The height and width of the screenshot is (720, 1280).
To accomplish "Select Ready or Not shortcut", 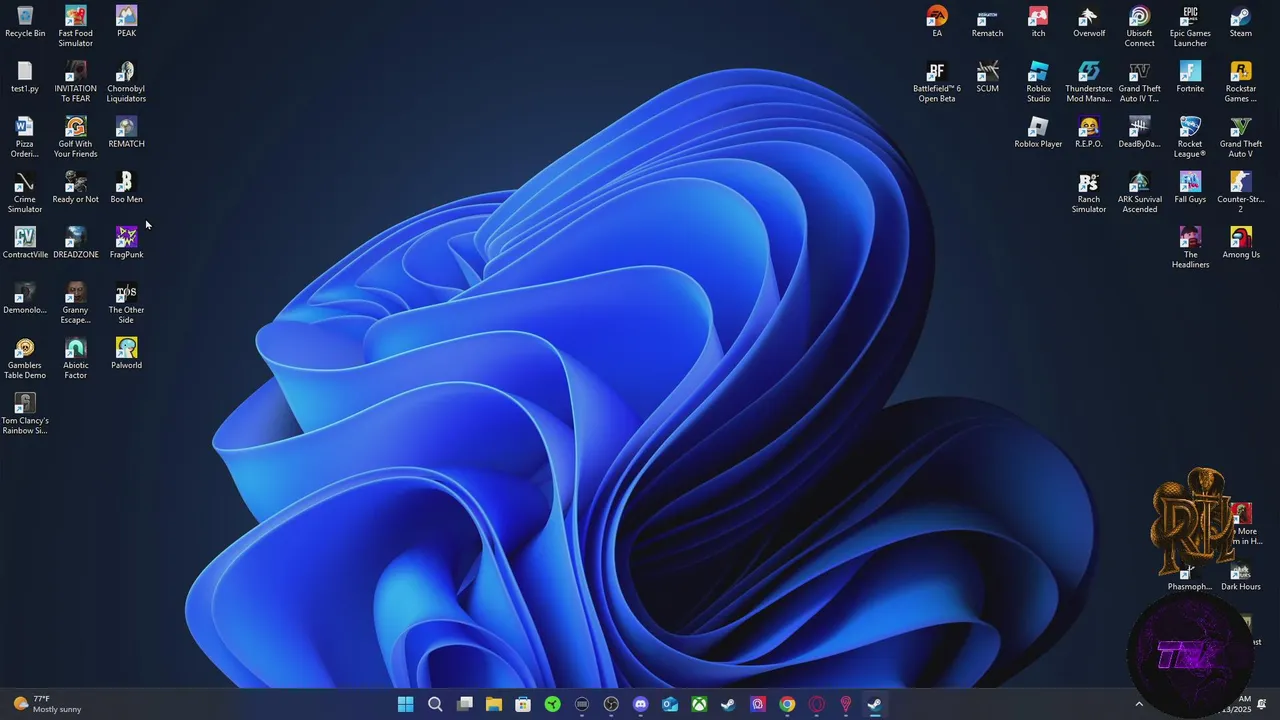I will pyautogui.click(x=76, y=188).
